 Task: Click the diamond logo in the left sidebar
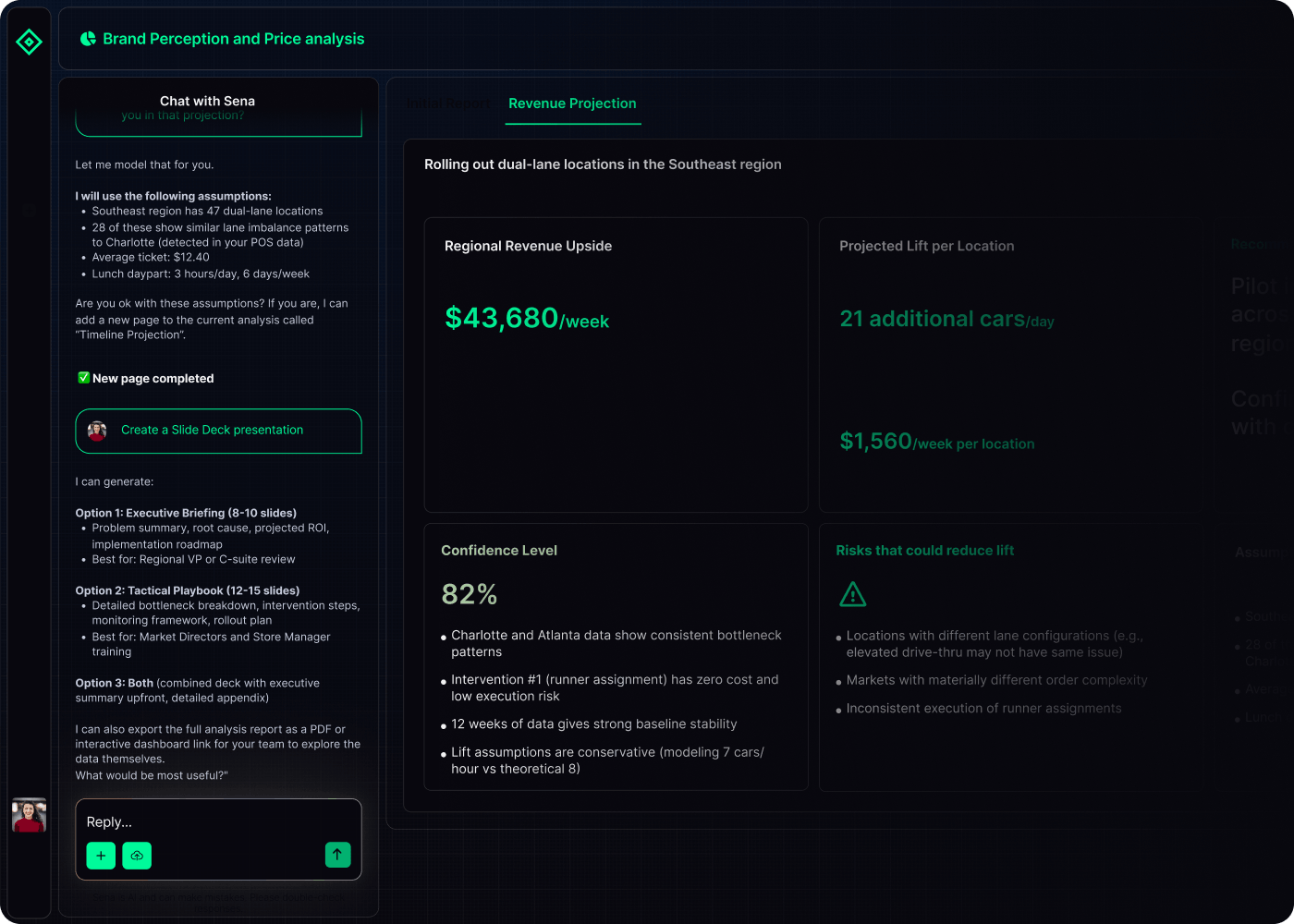click(29, 42)
